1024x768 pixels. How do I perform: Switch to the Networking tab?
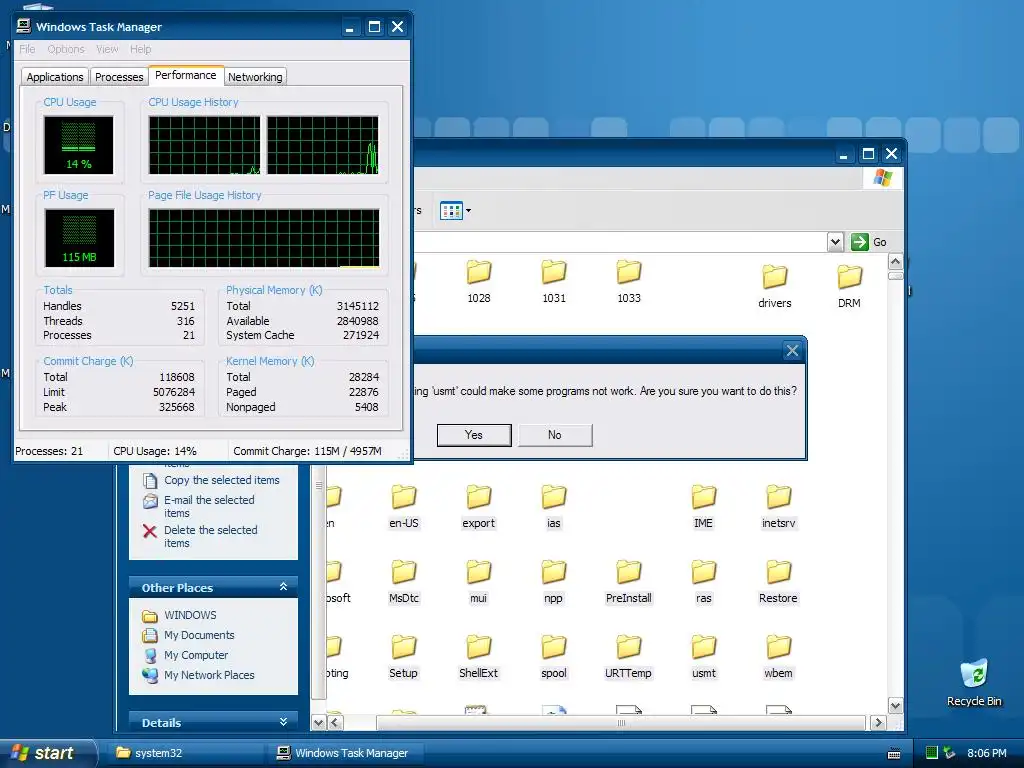[255, 77]
